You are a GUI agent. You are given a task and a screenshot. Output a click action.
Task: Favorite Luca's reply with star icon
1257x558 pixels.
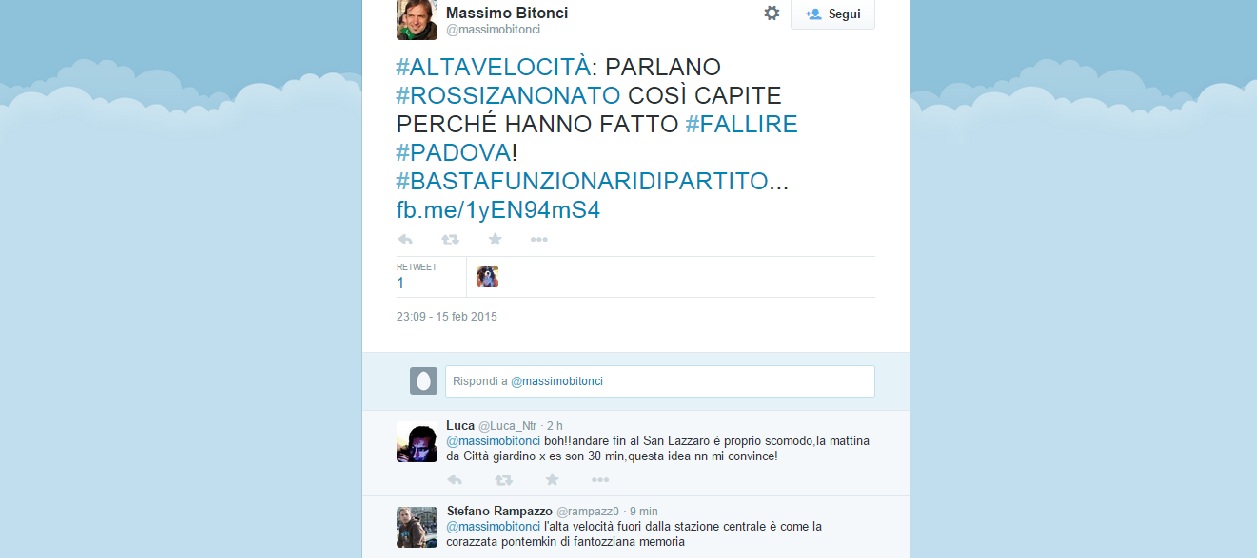click(x=552, y=480)
